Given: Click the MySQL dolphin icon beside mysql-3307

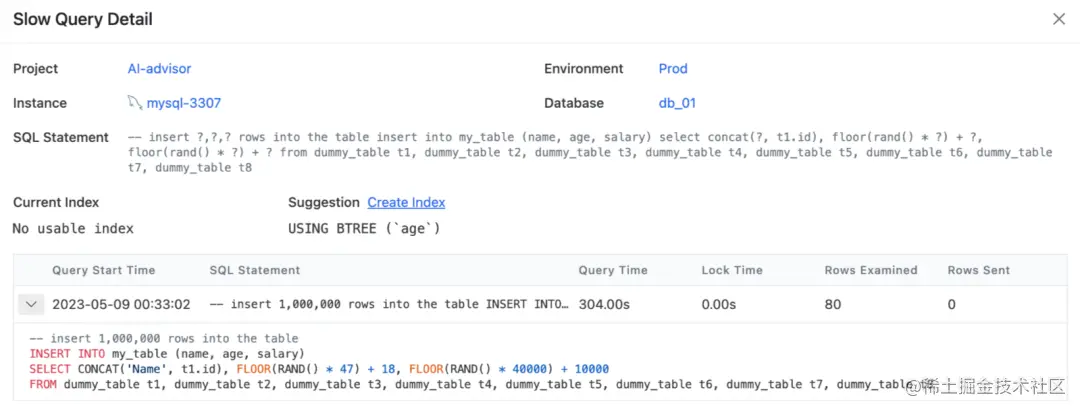Looking at the screenshot, I should coord(134,103).
